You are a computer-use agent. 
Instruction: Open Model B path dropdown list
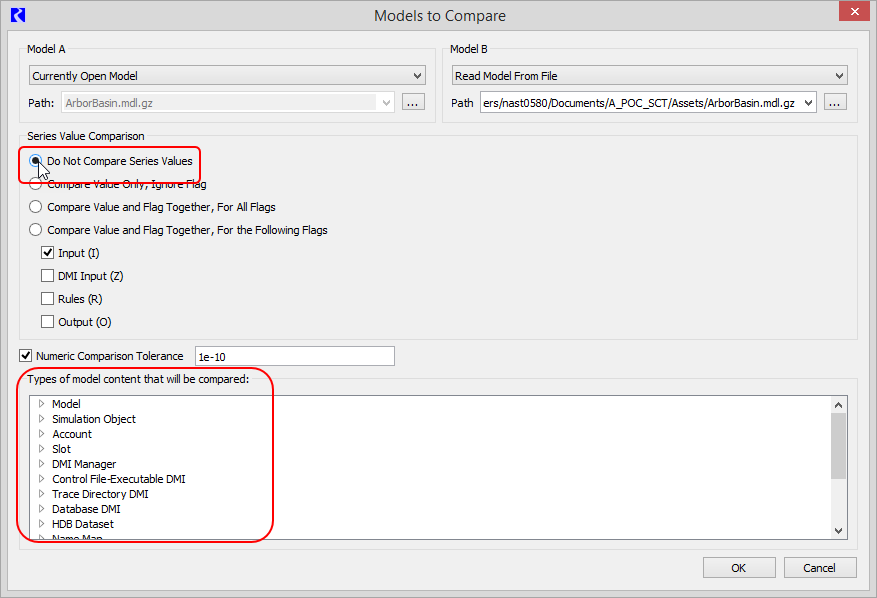point(808,102)
